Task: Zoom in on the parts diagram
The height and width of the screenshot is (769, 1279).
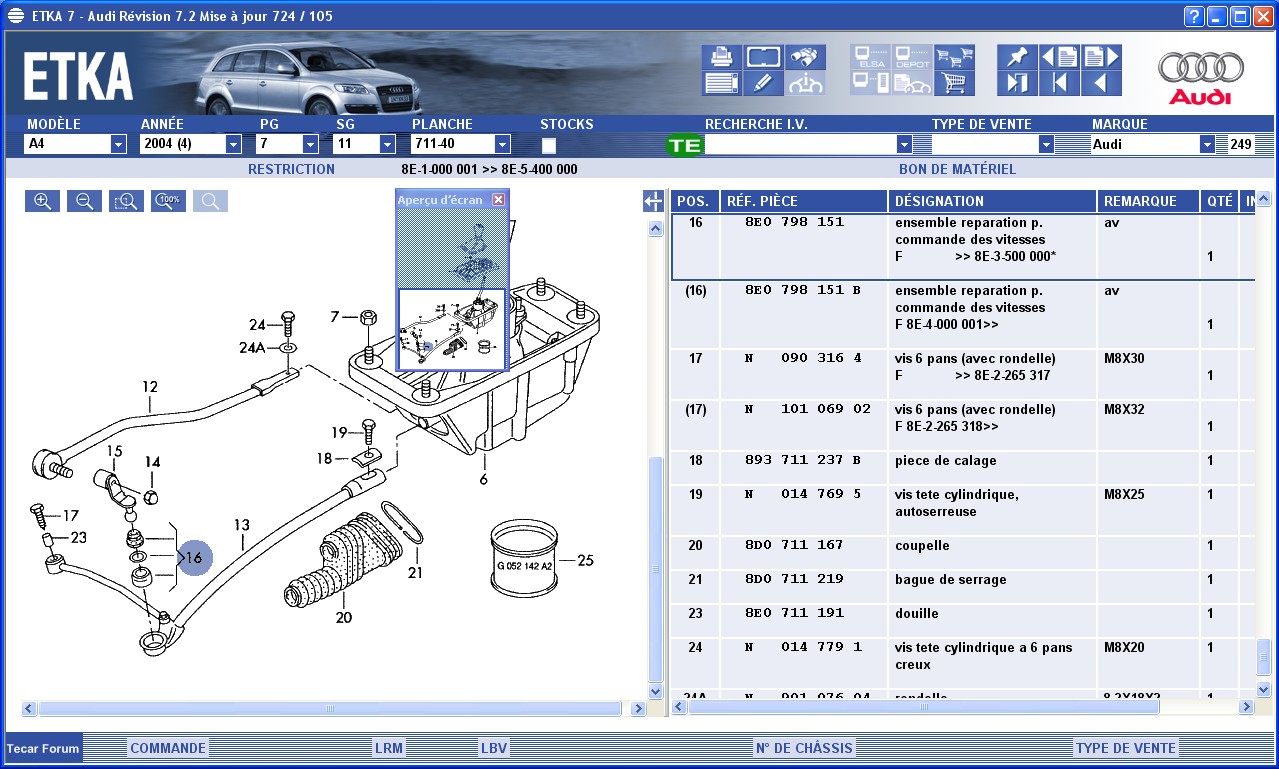Action: pyautogui.click(x=42, y=201)
